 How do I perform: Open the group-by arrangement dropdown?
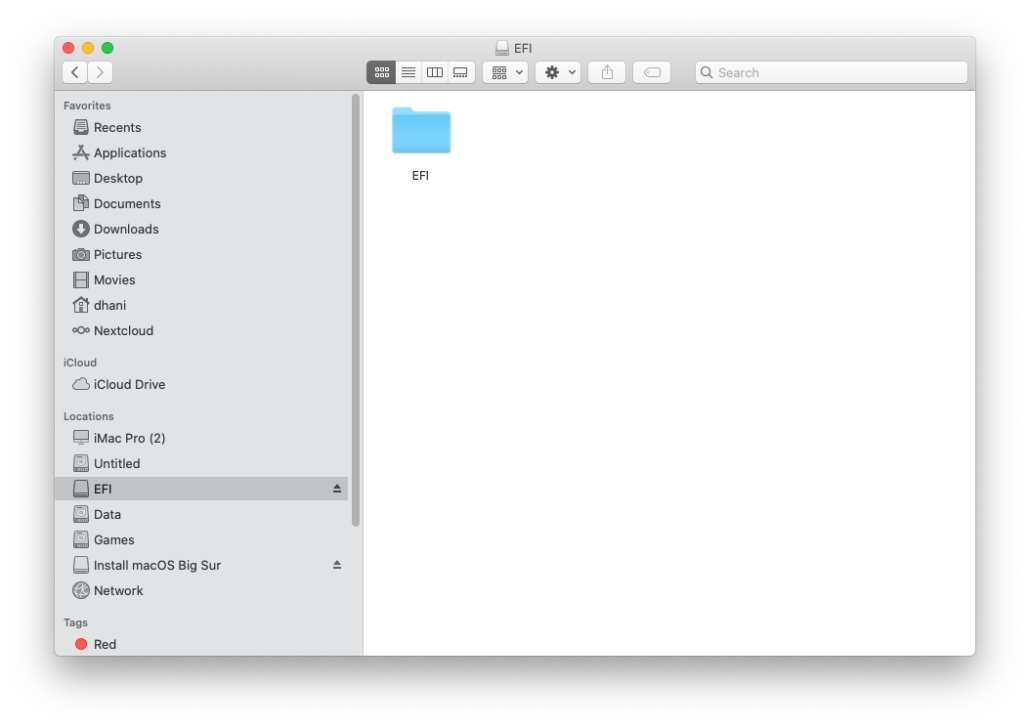click(505, 72)
